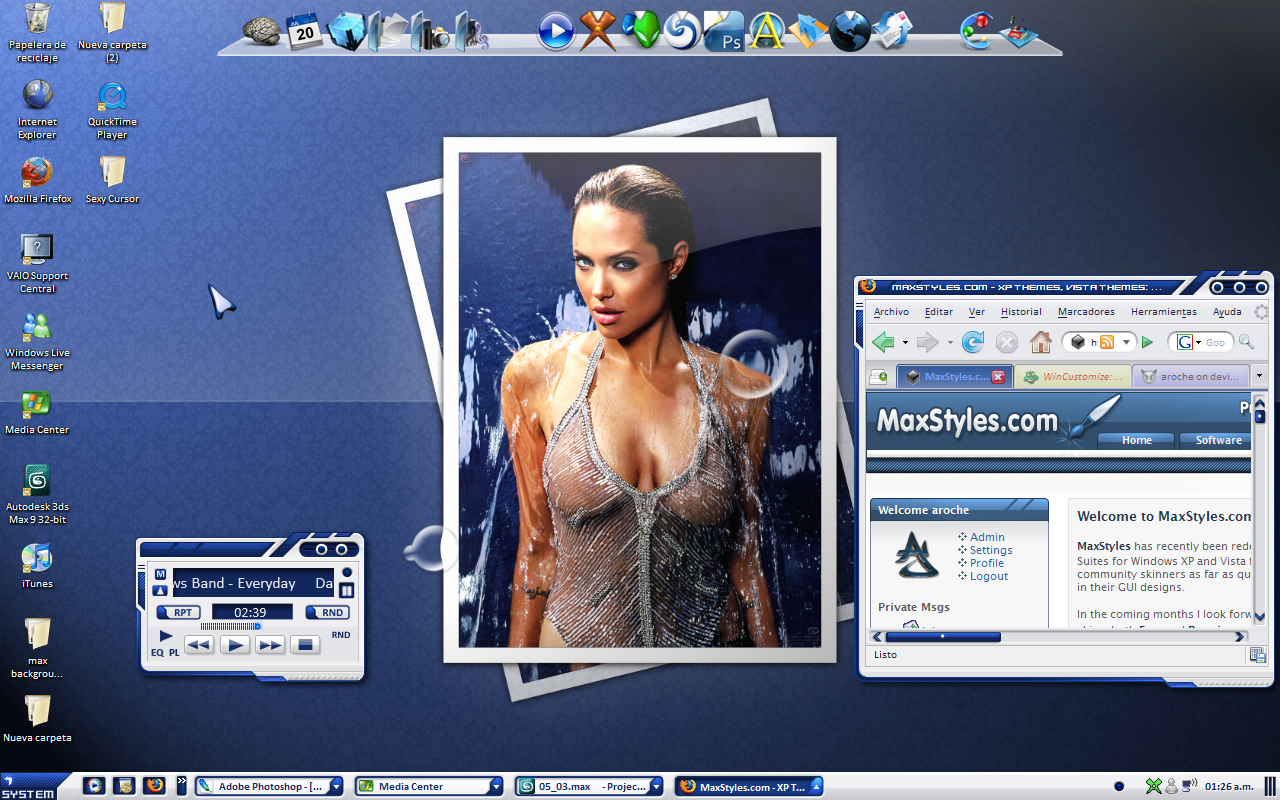This screenshot has width=1280, height=800.
Task: Toggle the EQ panel in player
Action: [157, 653]
